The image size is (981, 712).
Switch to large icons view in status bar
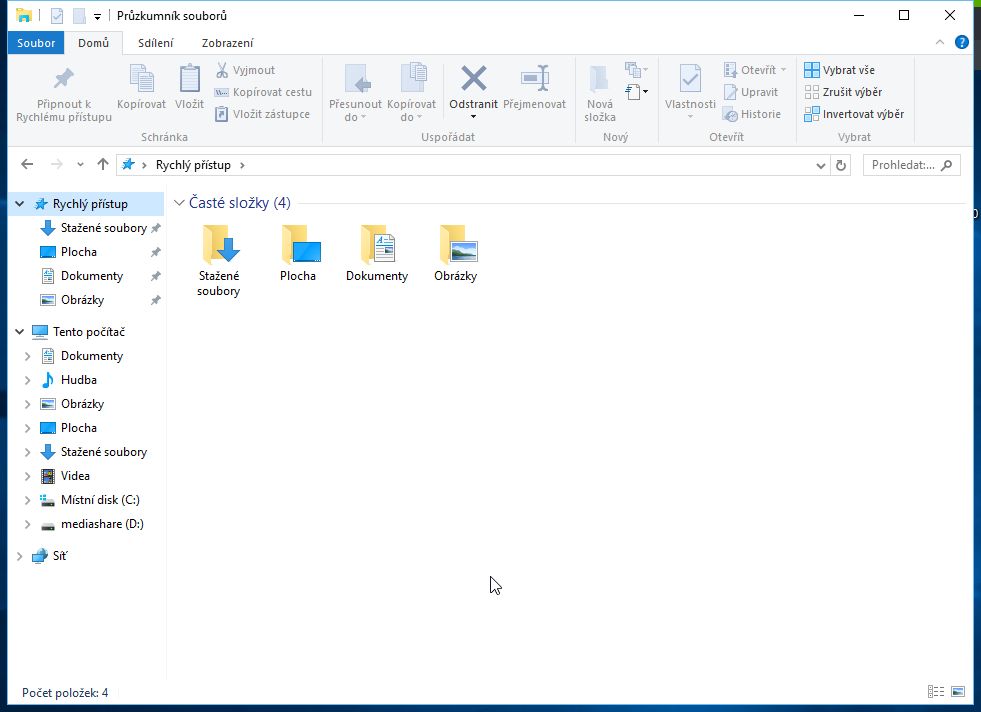958,691
